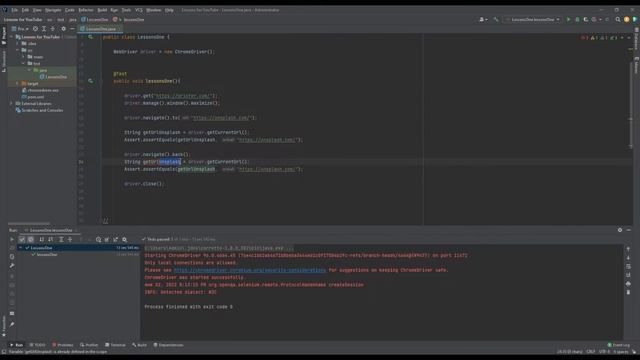
Task: Clear console with trash icon
Action: click(x=628, y=292)
